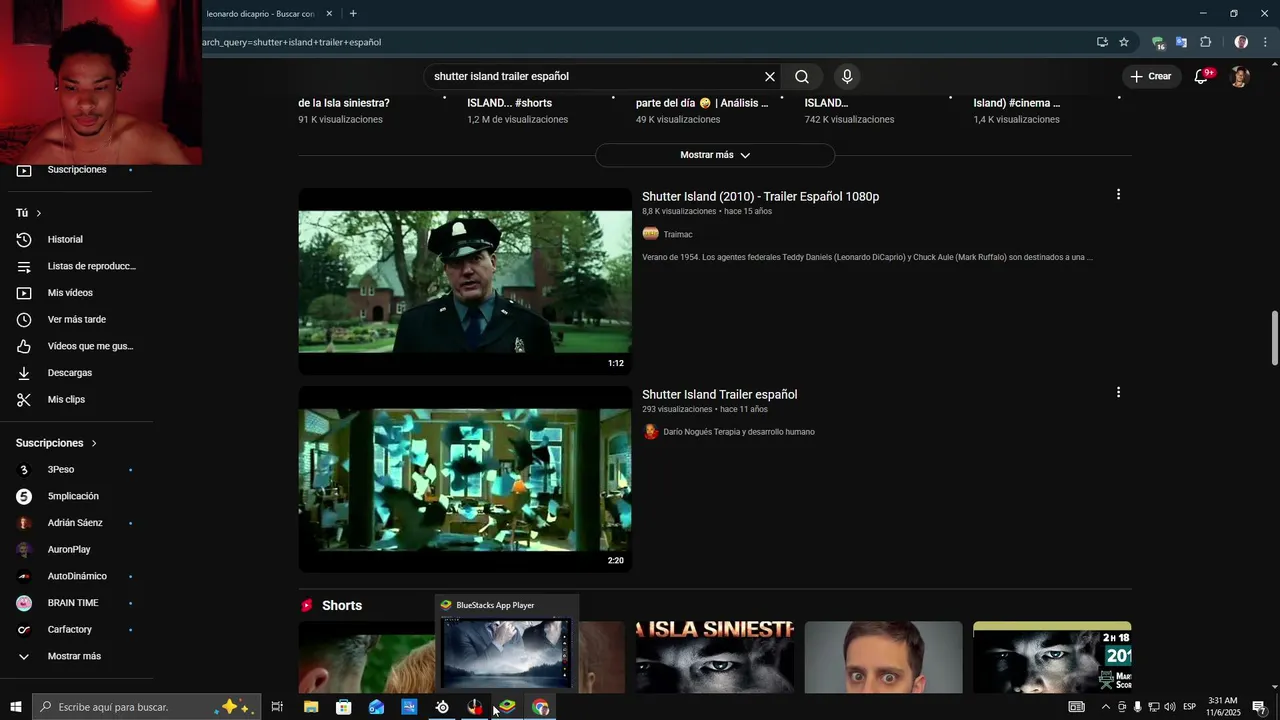The height and width of the screenshot is (720, 1280).
Task: Open the Google Translate extension icon
Action: (1181, 42)
